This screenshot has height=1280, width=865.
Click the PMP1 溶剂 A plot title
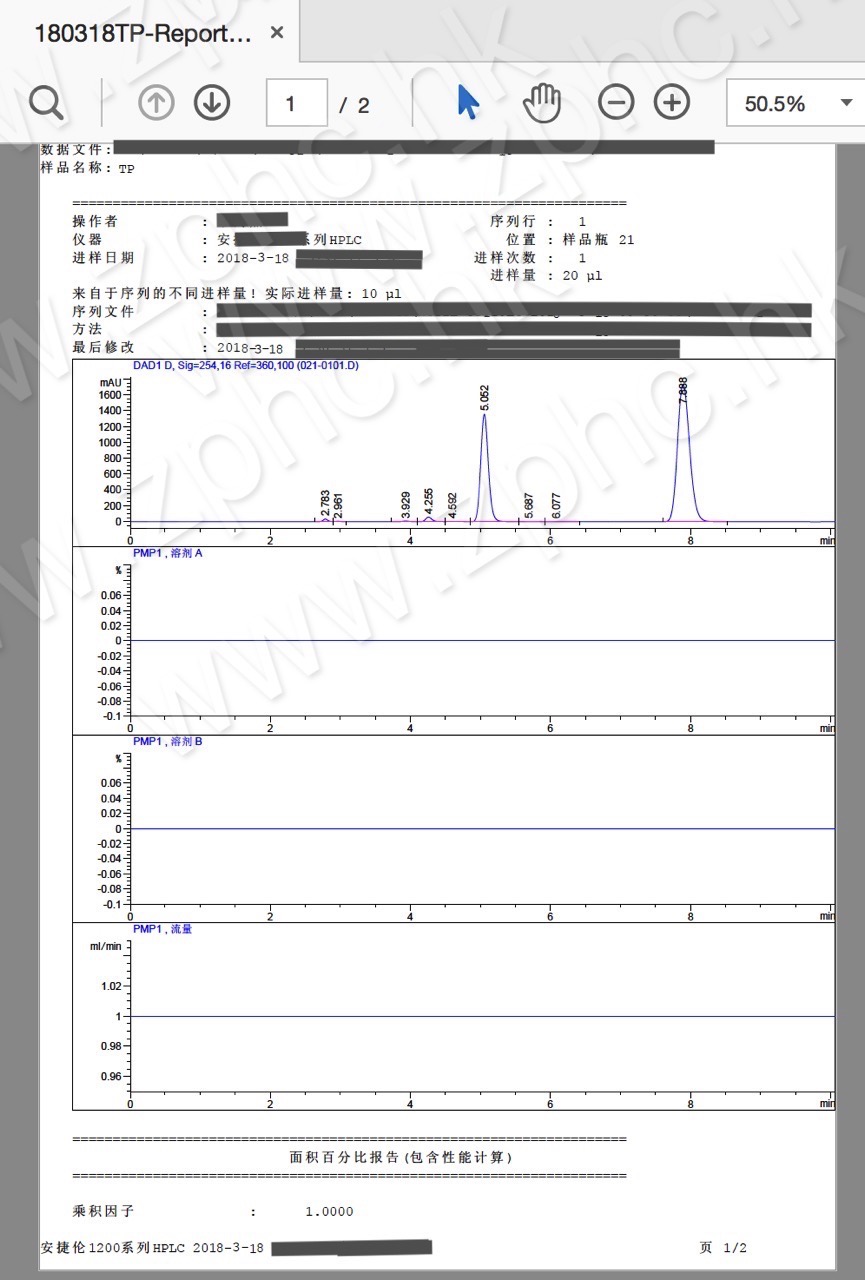tap(168, 553)
